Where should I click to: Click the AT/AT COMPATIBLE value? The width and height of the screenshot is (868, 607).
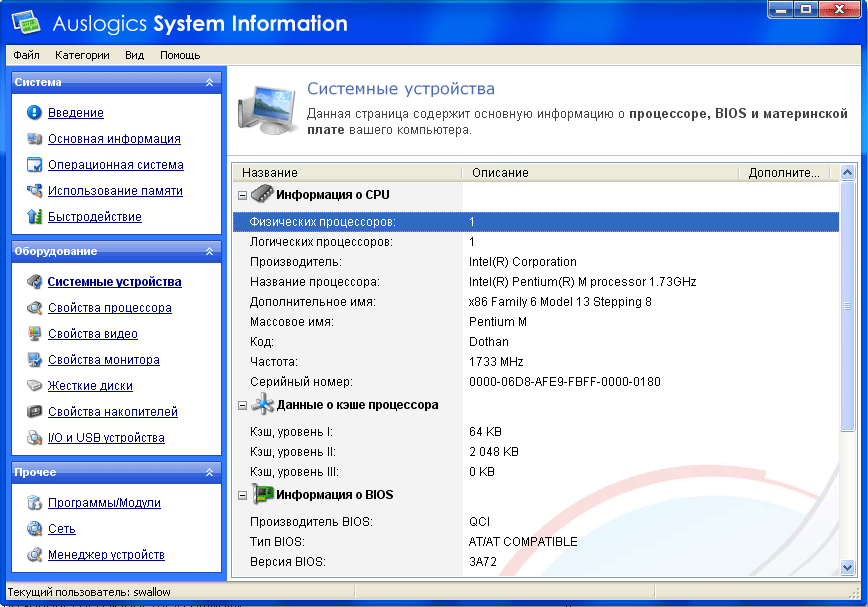(523, 541)
